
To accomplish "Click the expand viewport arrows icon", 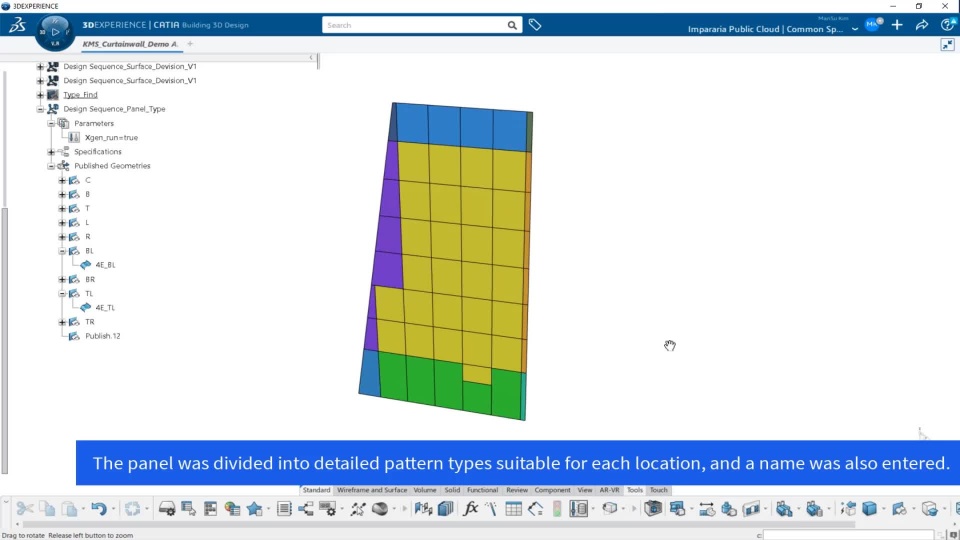I will 947,45.
